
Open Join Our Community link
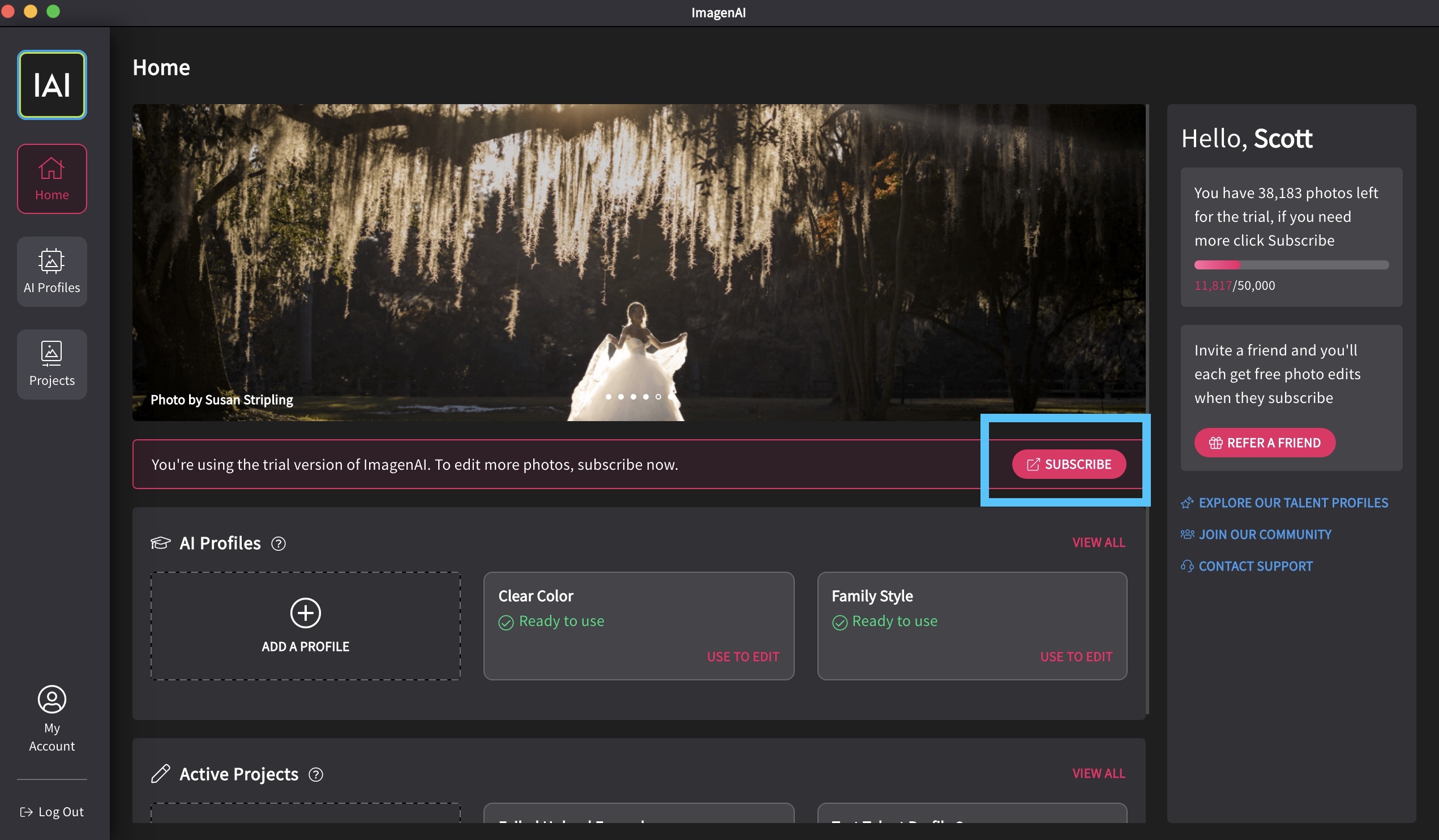[x=1264, y=534]
